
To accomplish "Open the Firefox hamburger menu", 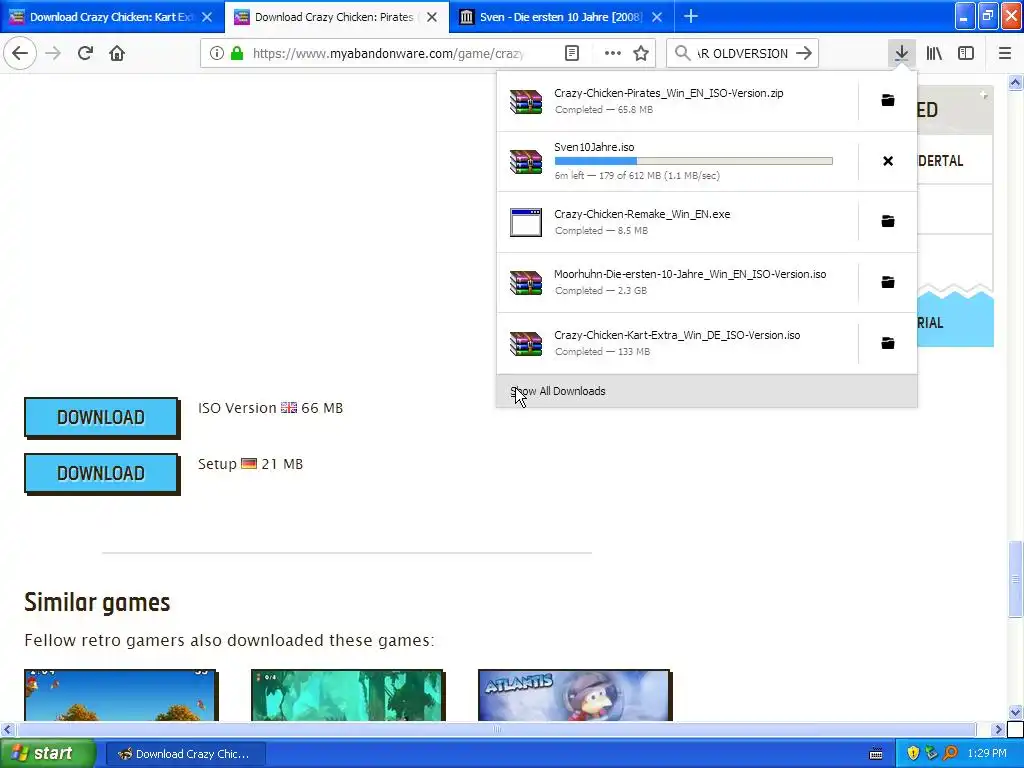I will (1004, 53).
